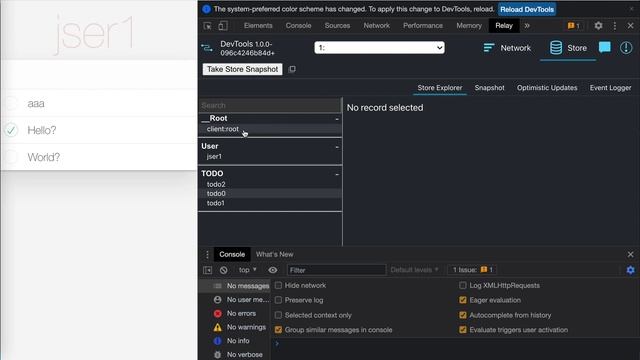640x360 pixels.
Task: Open the Relay Network panel
Action: point(507,48)
